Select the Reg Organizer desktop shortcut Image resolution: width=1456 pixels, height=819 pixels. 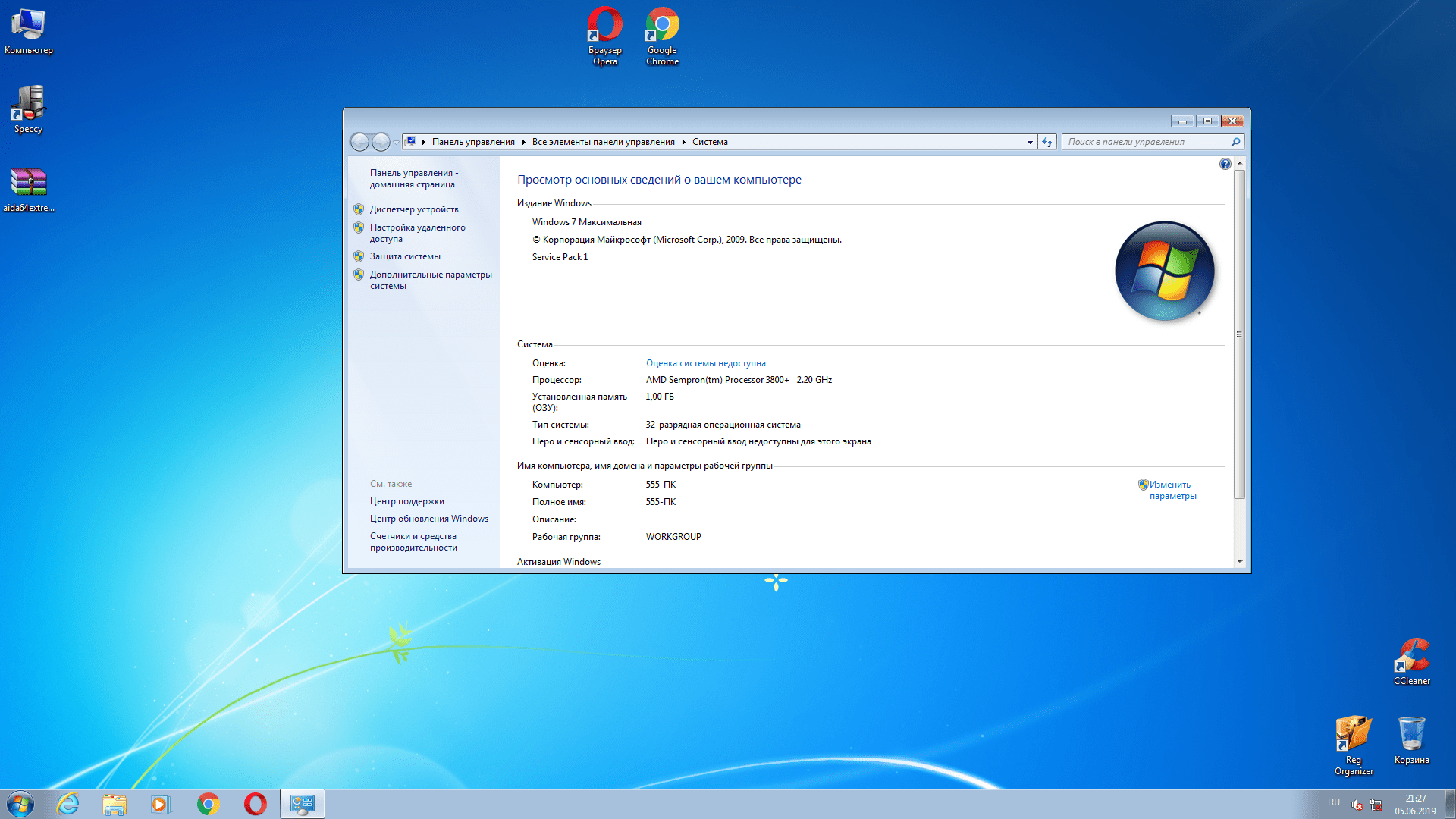[1354, 746]
